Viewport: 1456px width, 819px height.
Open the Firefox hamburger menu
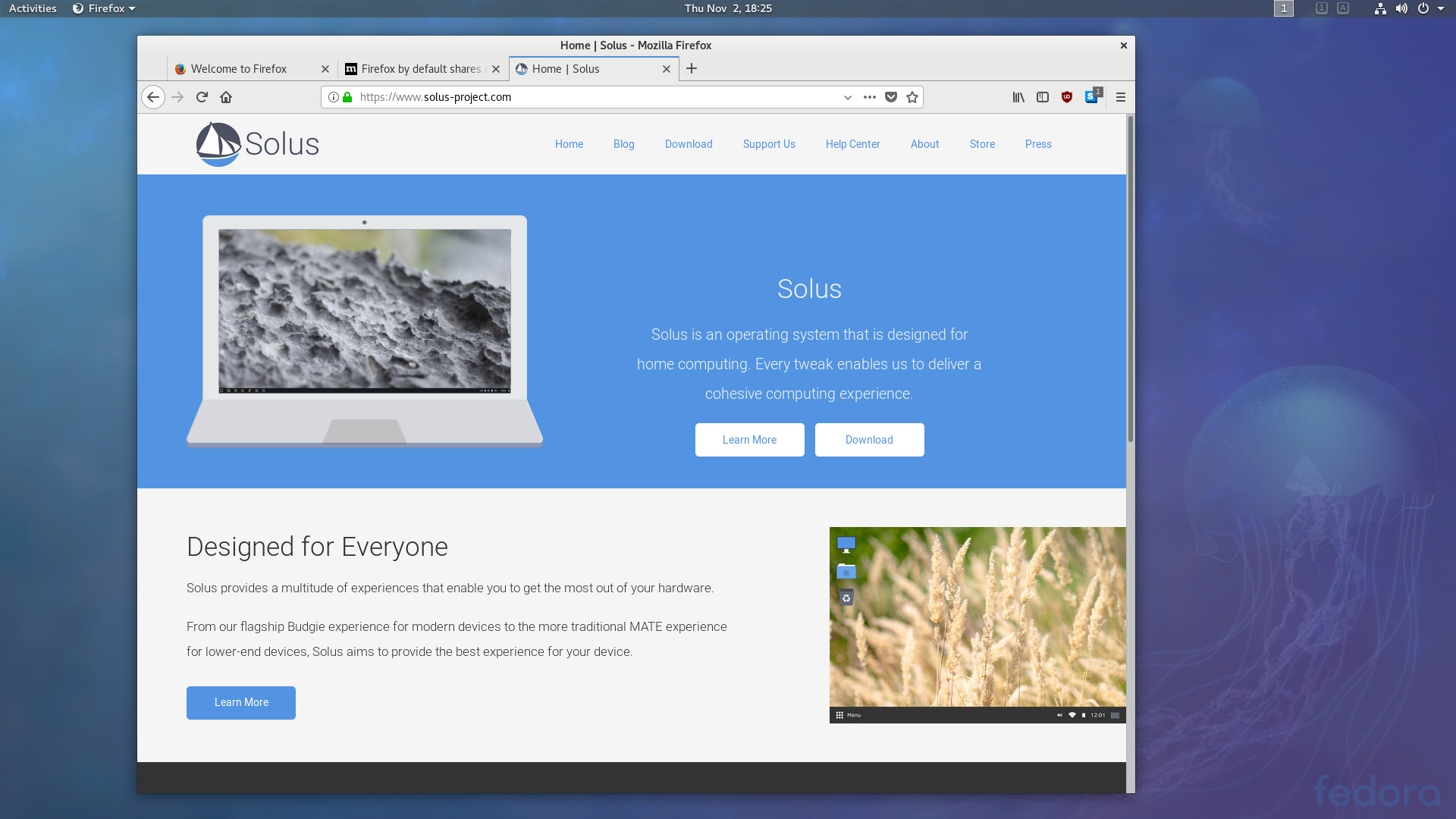1121,97
